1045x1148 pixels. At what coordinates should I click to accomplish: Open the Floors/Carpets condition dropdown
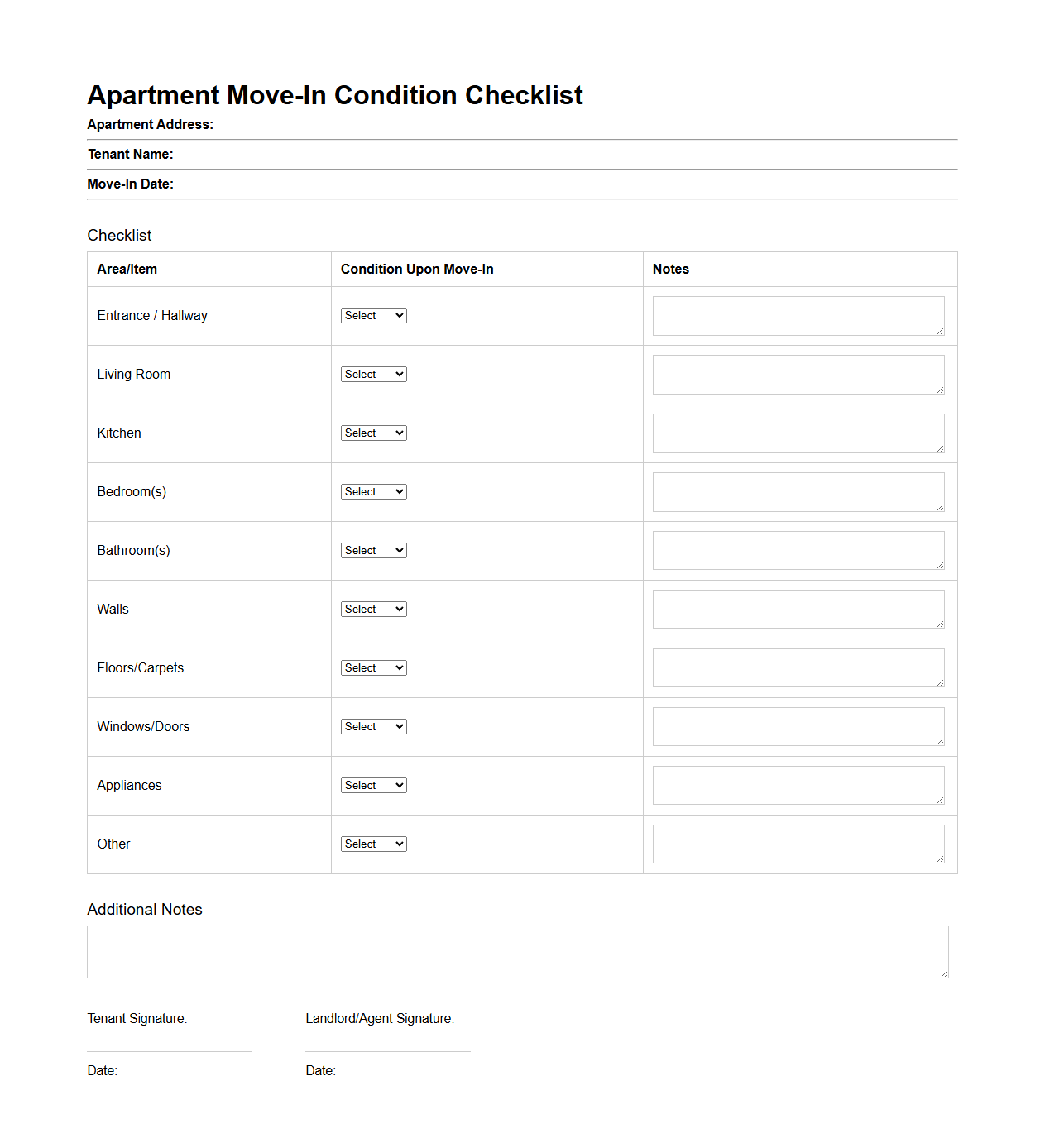tap(373, 667)
